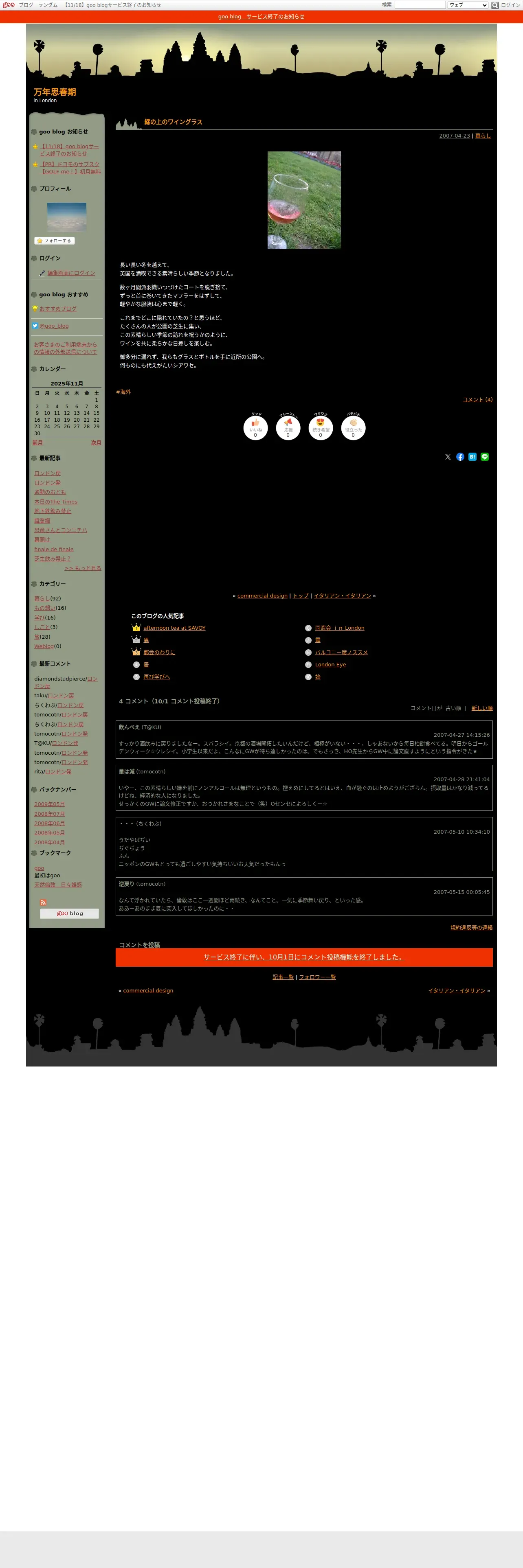The height and width of the screenshot is (1568, 523).
Task: Open recent article 本日のThe Times
Action: pos(56,501)
